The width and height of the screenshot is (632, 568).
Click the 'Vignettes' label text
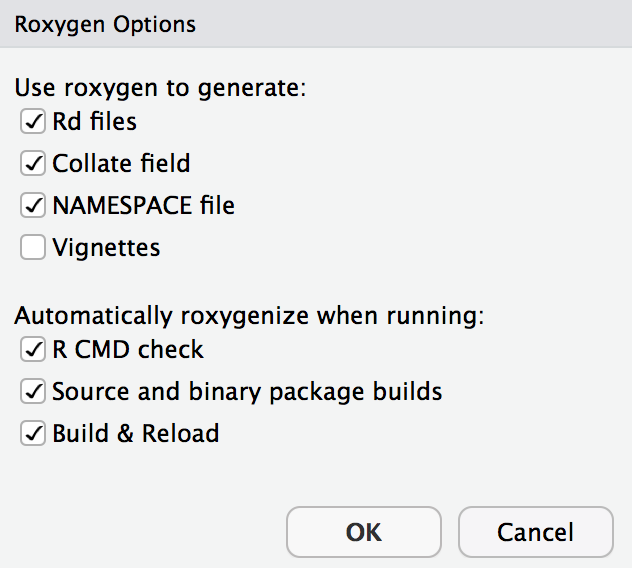106,247
